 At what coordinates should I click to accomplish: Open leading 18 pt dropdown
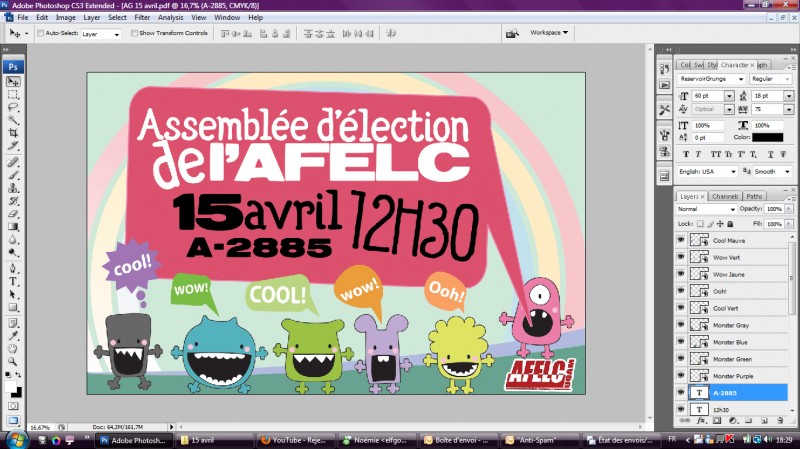789,96
